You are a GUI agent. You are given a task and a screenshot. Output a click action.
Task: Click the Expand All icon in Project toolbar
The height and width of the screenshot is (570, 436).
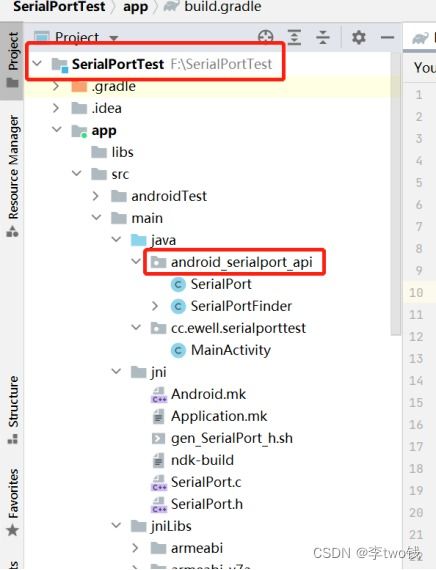tap(294, 37)
